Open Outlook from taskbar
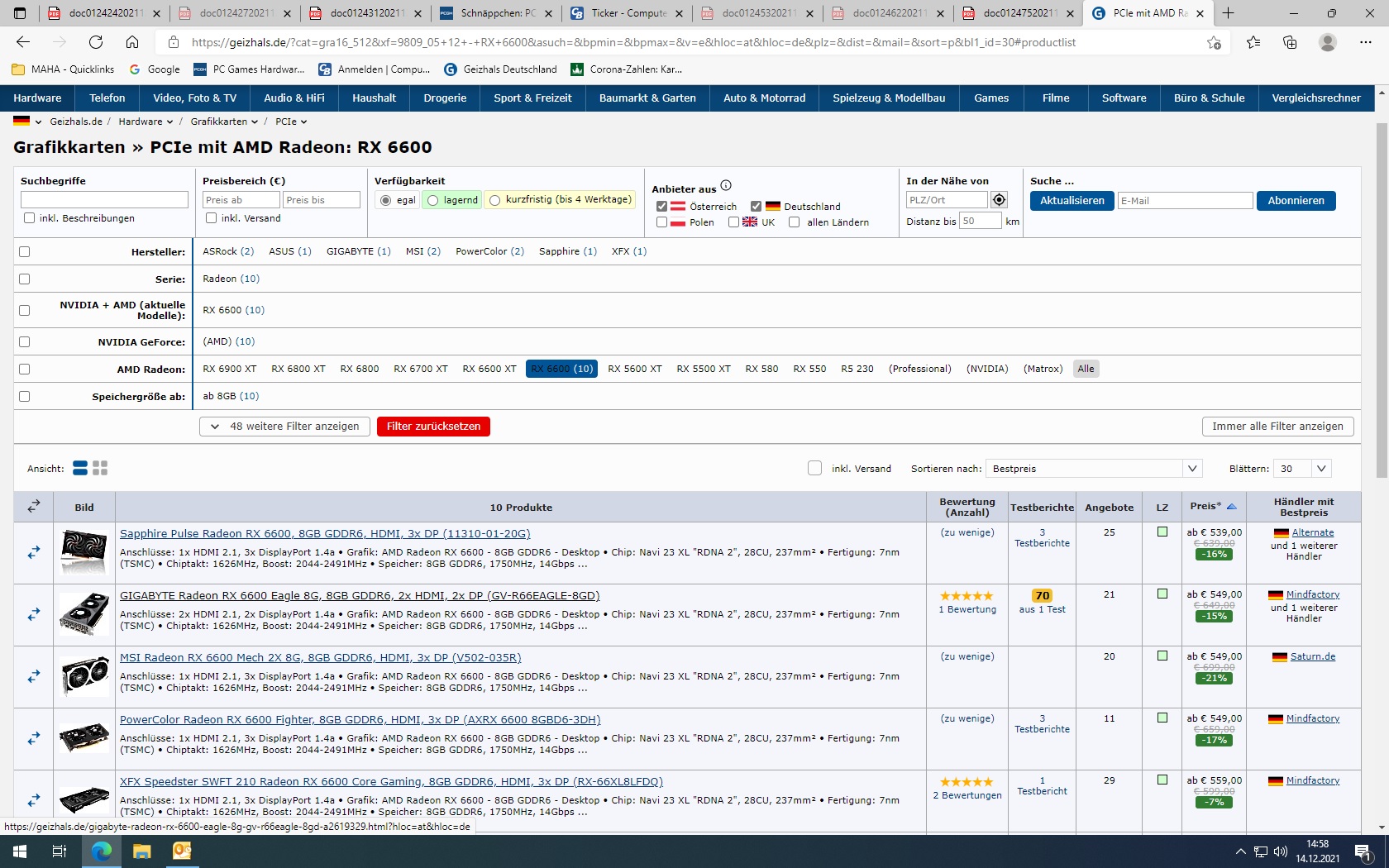This screenshot has width=1389, height=868. coord(182,851)
